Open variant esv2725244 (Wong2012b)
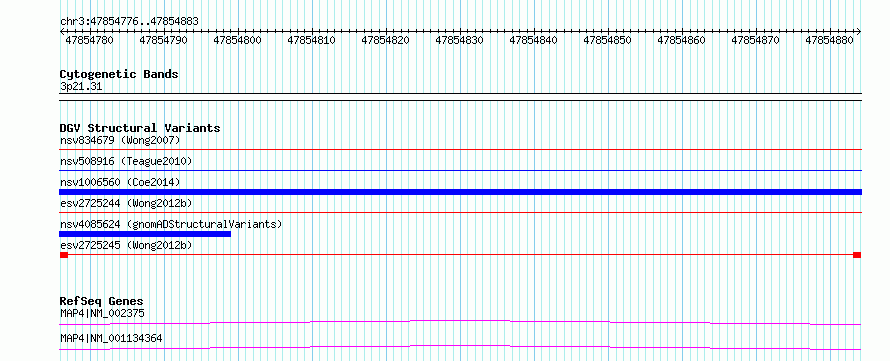 [x=126, y=203]
